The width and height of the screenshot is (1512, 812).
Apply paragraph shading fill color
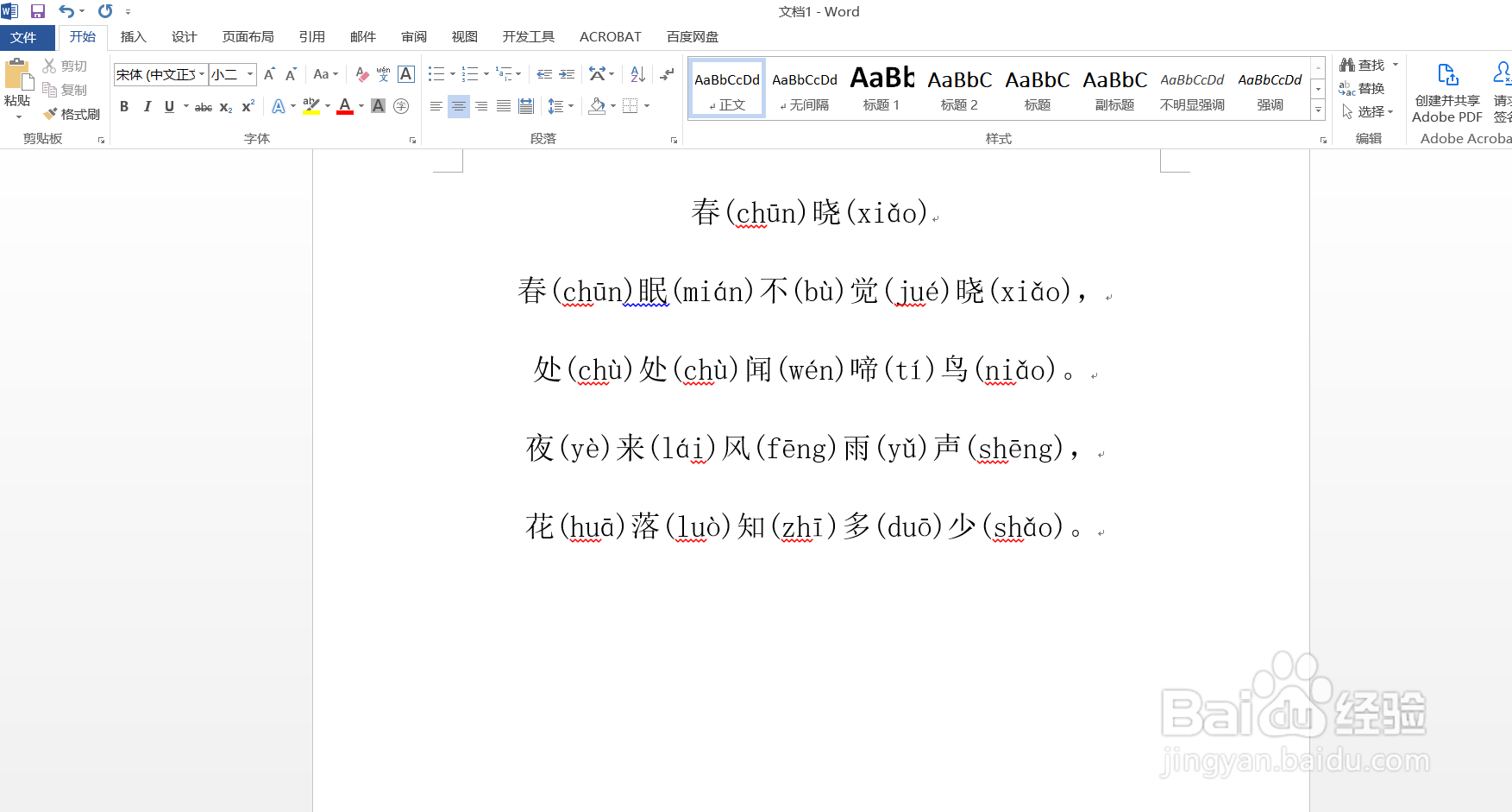click(x=597, y=106)
